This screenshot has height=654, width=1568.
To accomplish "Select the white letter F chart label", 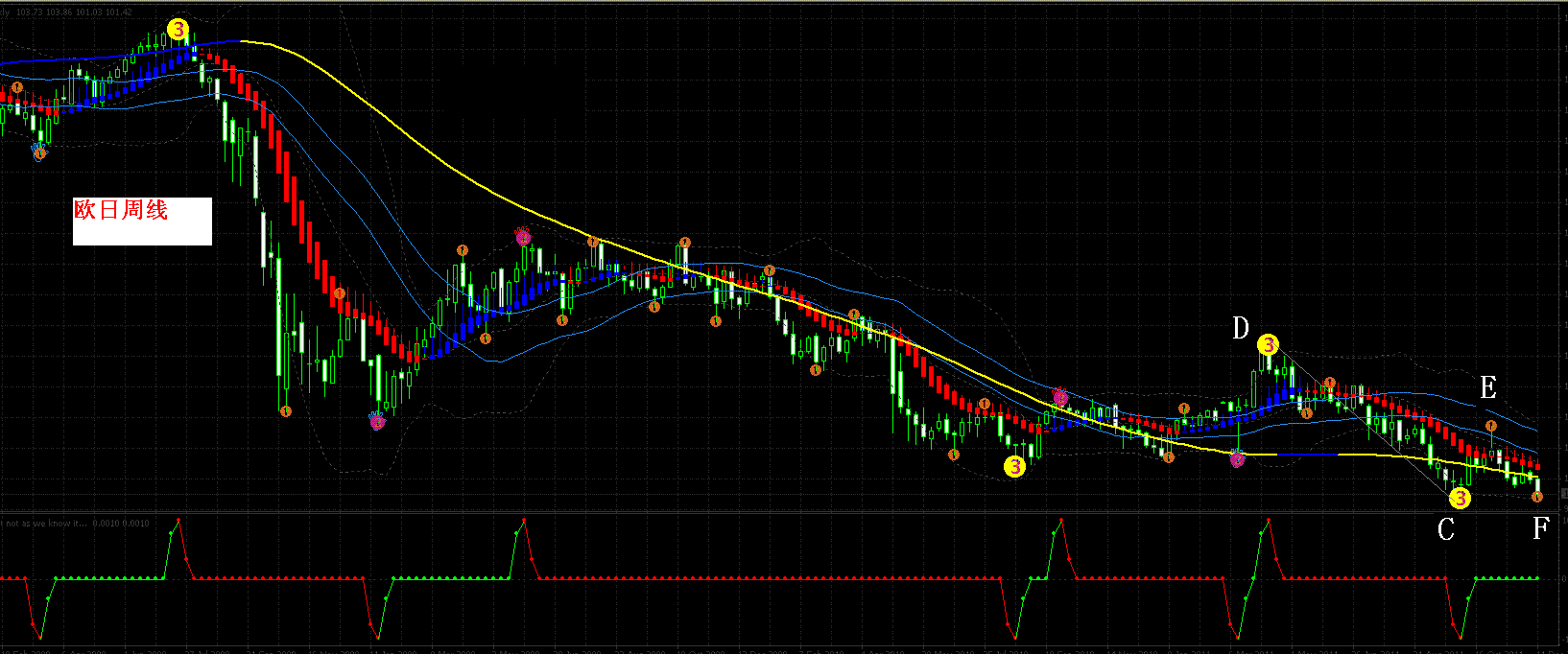I will pos(1540,527).
